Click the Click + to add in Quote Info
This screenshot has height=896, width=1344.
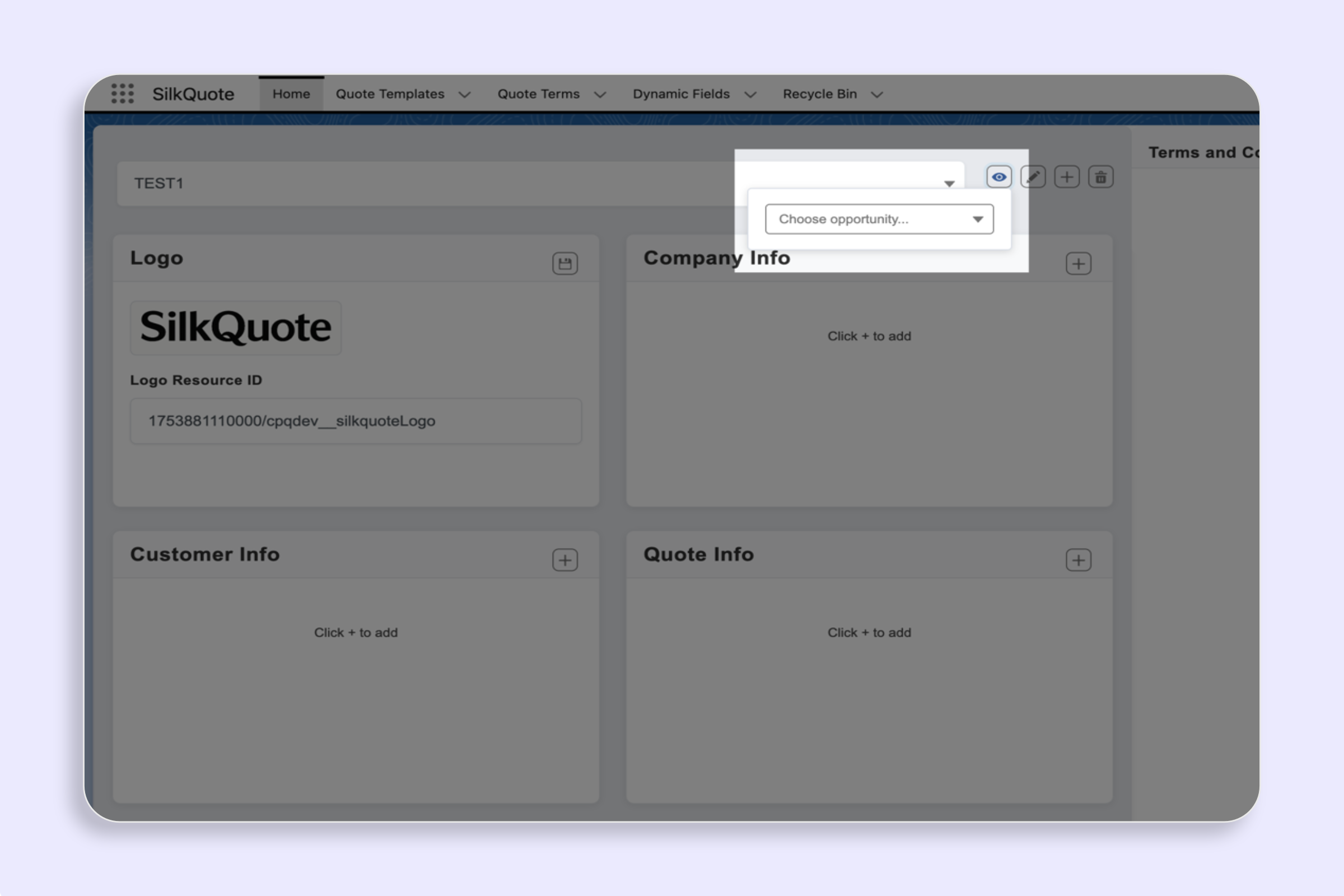(x=869, y=632)
